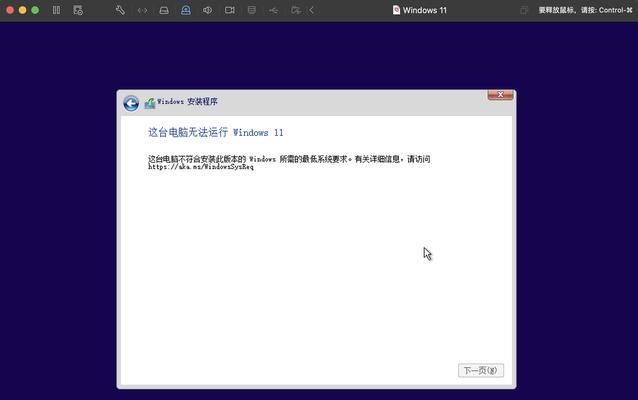Click the printer device icon in toolbar
Viewport: 638px width, 400px height.
[252, 10]
